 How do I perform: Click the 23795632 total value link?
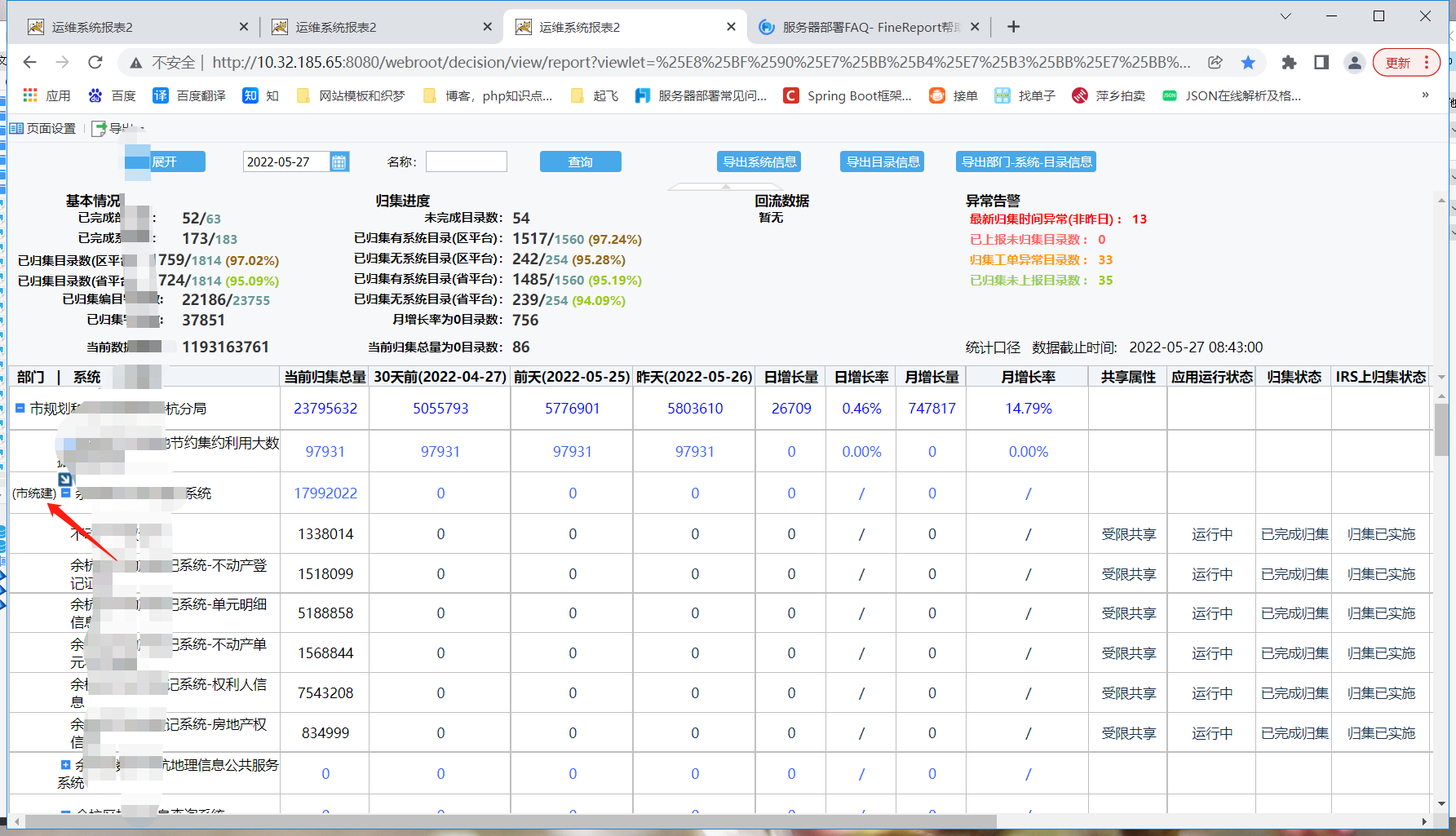(x=325, y=408)
